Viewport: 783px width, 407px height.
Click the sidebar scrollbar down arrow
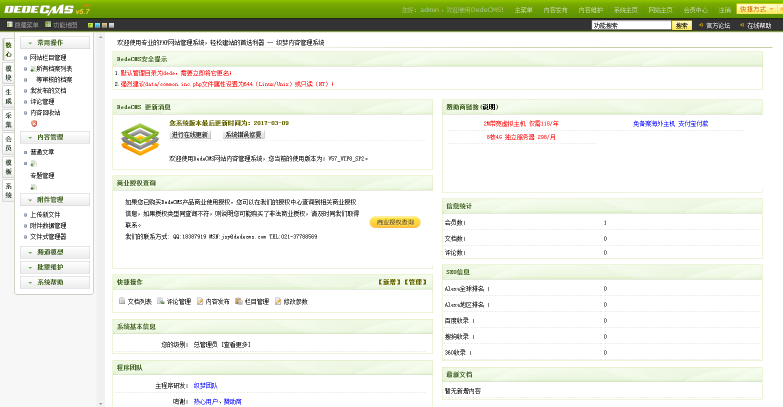coord(101,404)
